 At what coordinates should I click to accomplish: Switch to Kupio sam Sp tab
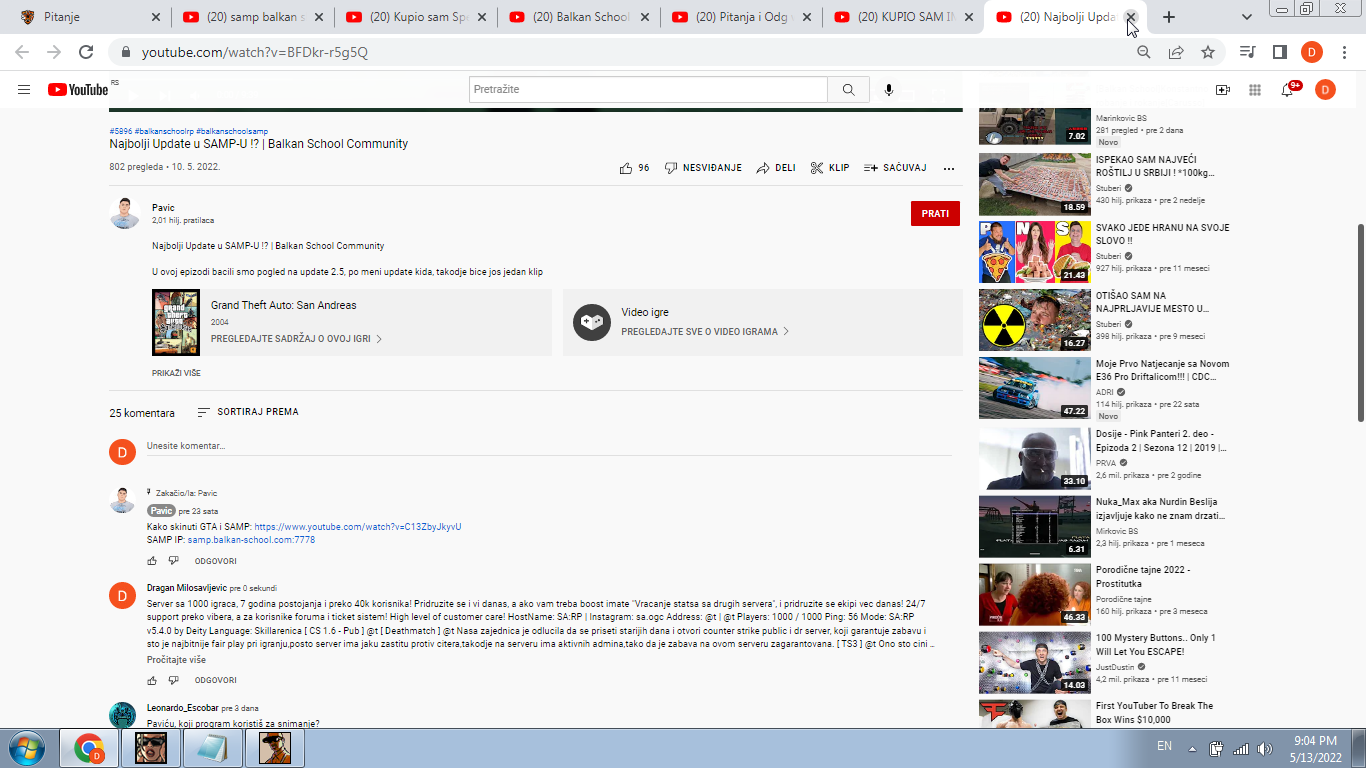click(x=415, y=17)
